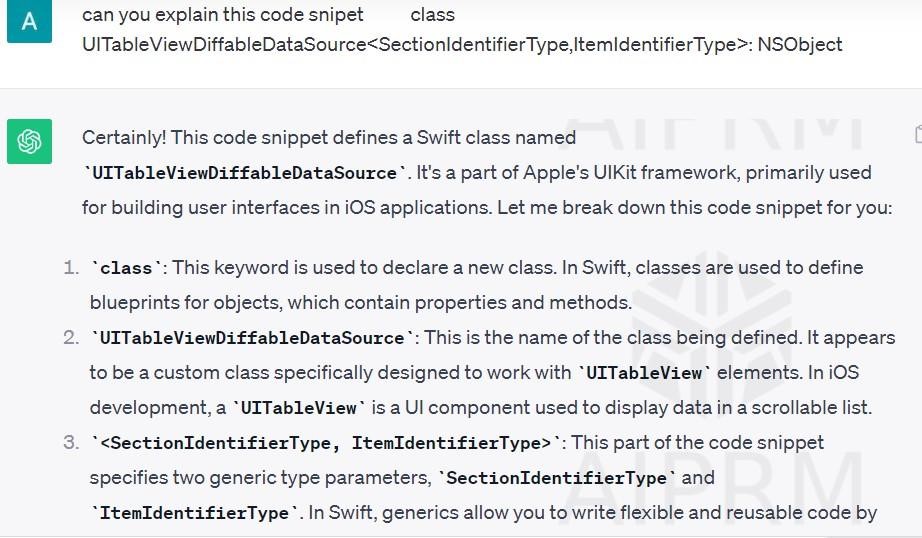Click the `<SectionIdentifierType, ItemIdentifierType>` code in item 3

(326, 443)
